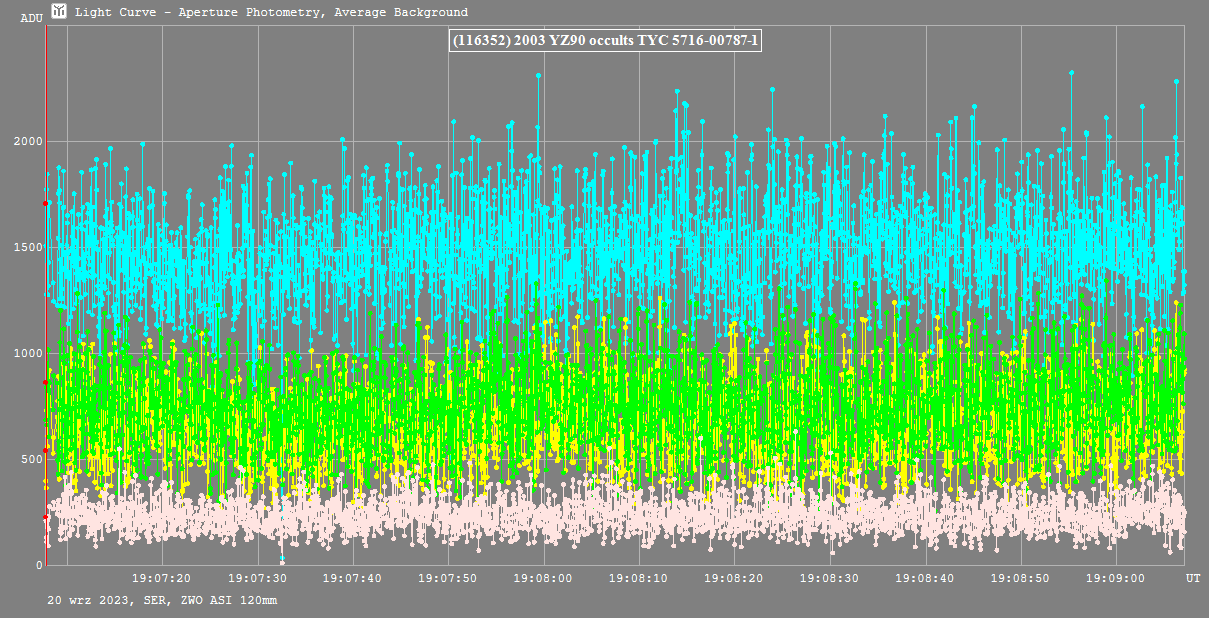Click the red frame marker line
Image resolution: width=1209 pixels, height=618 pixels.
point(46,295)
